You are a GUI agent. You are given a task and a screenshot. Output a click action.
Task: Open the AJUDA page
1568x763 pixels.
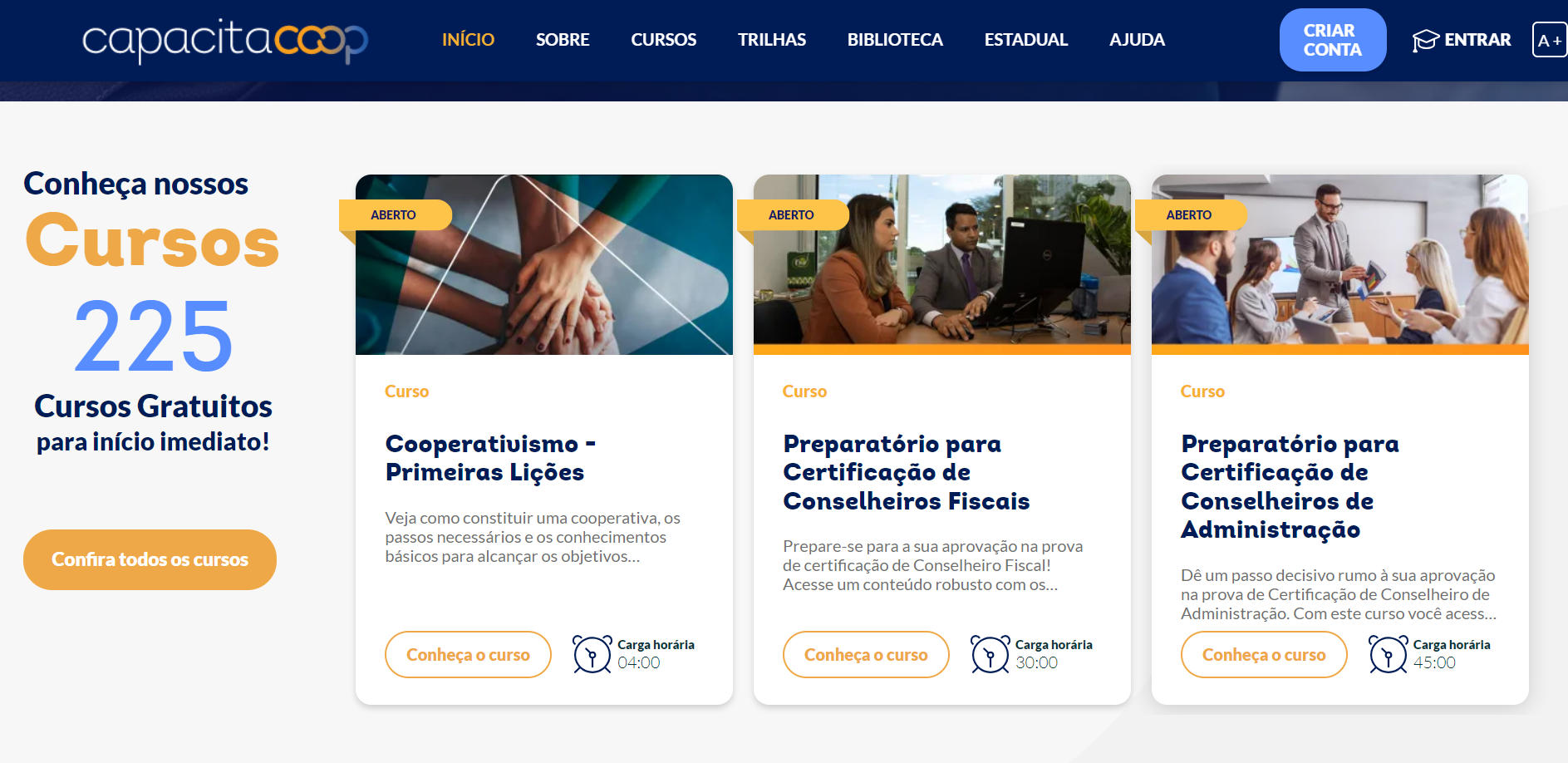(x=1137, y=40)
